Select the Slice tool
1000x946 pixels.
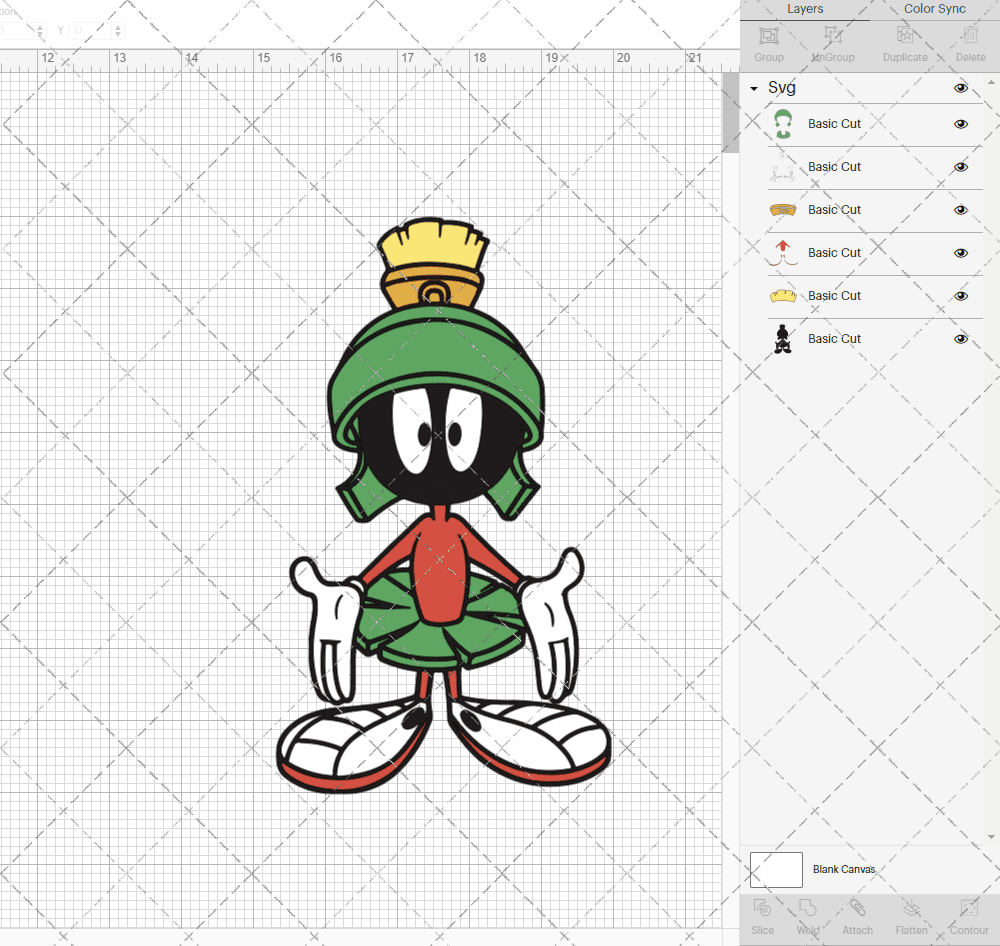[x=762, y=915]
